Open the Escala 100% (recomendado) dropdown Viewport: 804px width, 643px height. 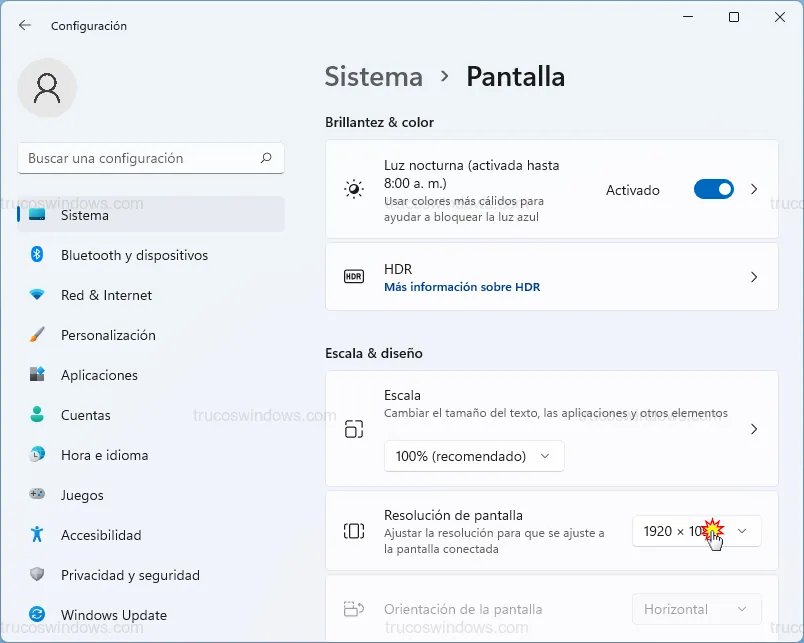tap(474, 456)
